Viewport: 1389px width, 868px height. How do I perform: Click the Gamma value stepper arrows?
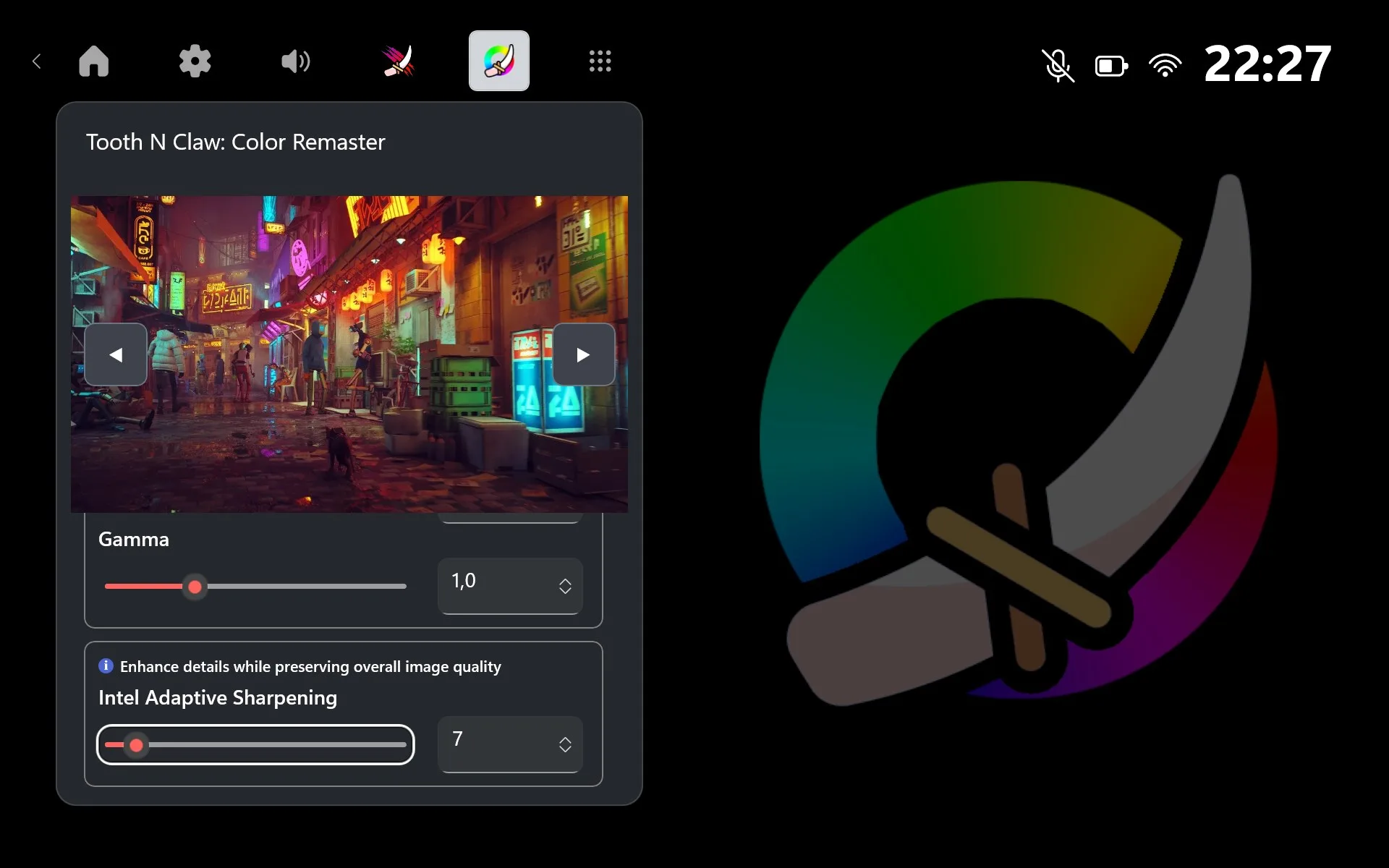[565, 586]
